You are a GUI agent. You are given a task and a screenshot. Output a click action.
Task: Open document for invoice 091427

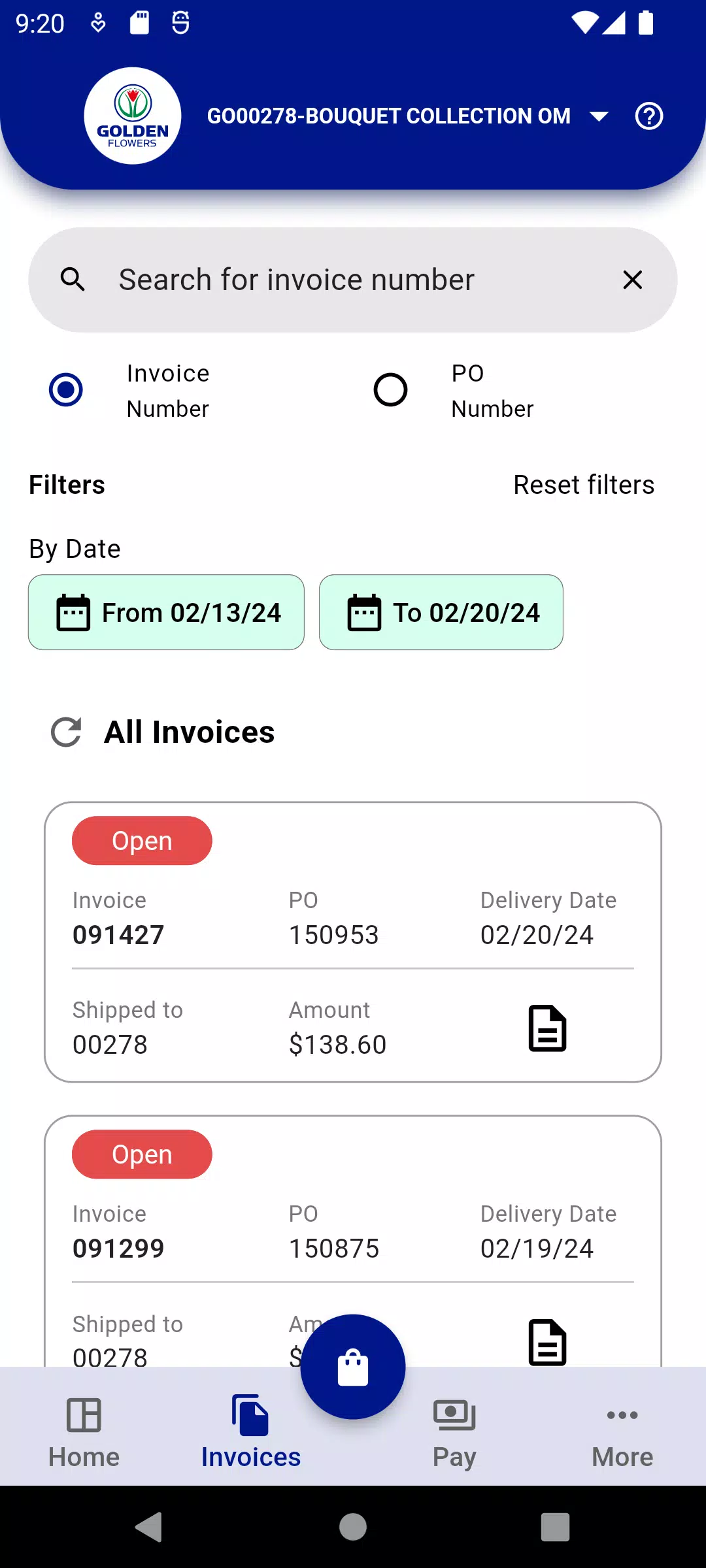tap(547, 1028)
